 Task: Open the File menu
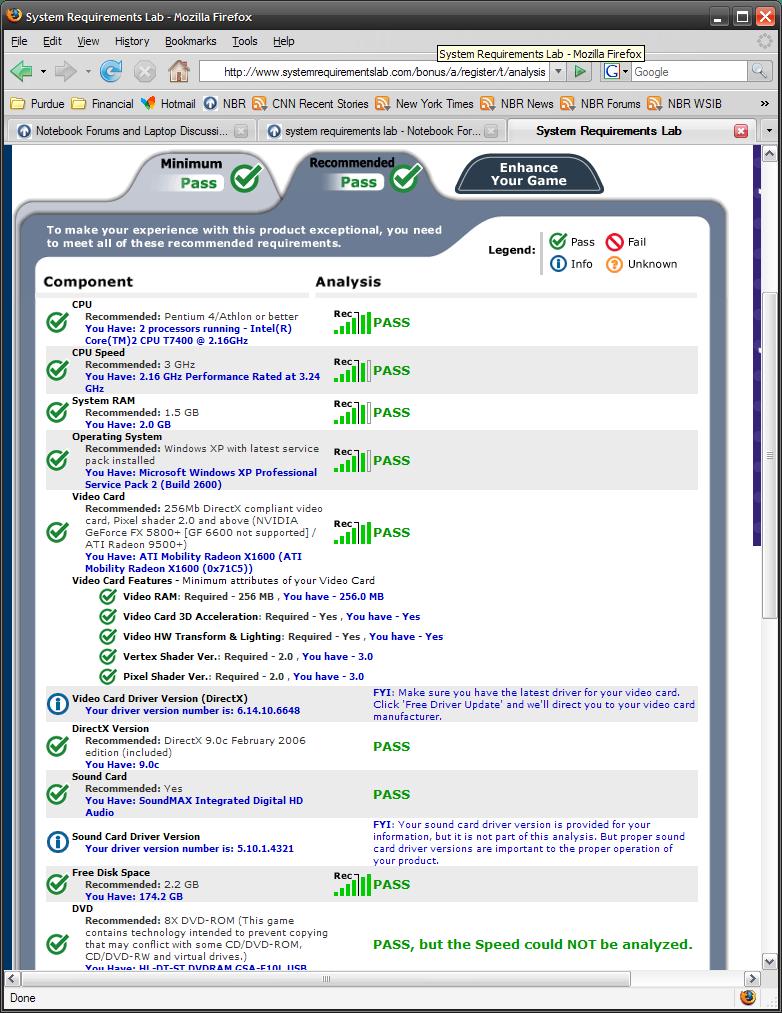click(x=19, y=41)
